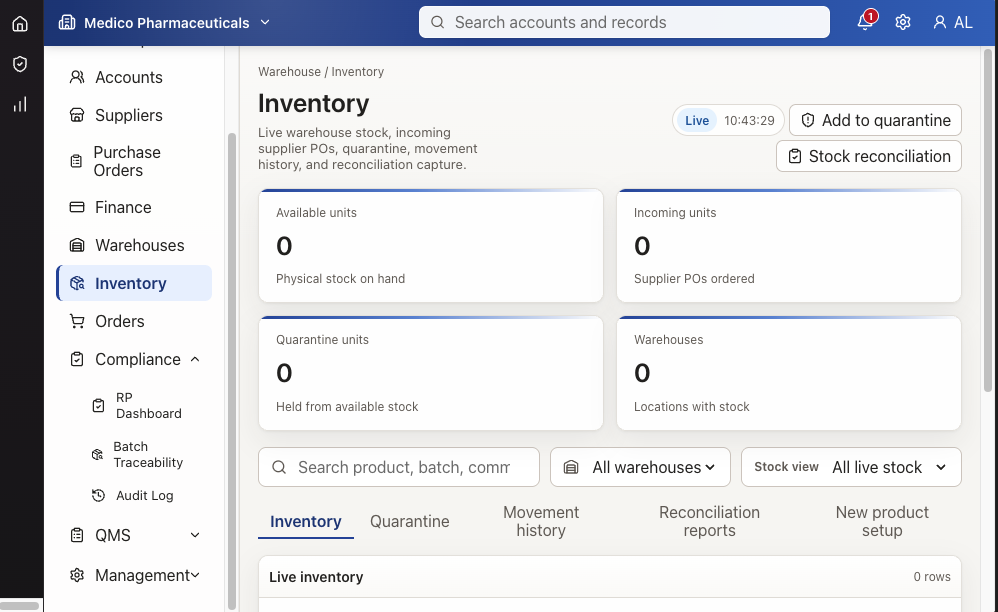998x612 pixels.
Task: Open the notifications bell icon
Action: point(864,22)
